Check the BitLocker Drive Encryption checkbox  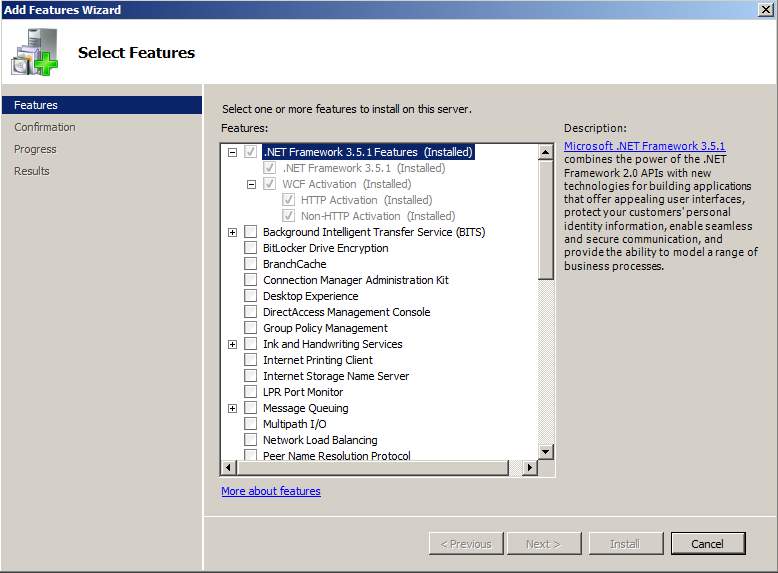[x=250, y=248]
